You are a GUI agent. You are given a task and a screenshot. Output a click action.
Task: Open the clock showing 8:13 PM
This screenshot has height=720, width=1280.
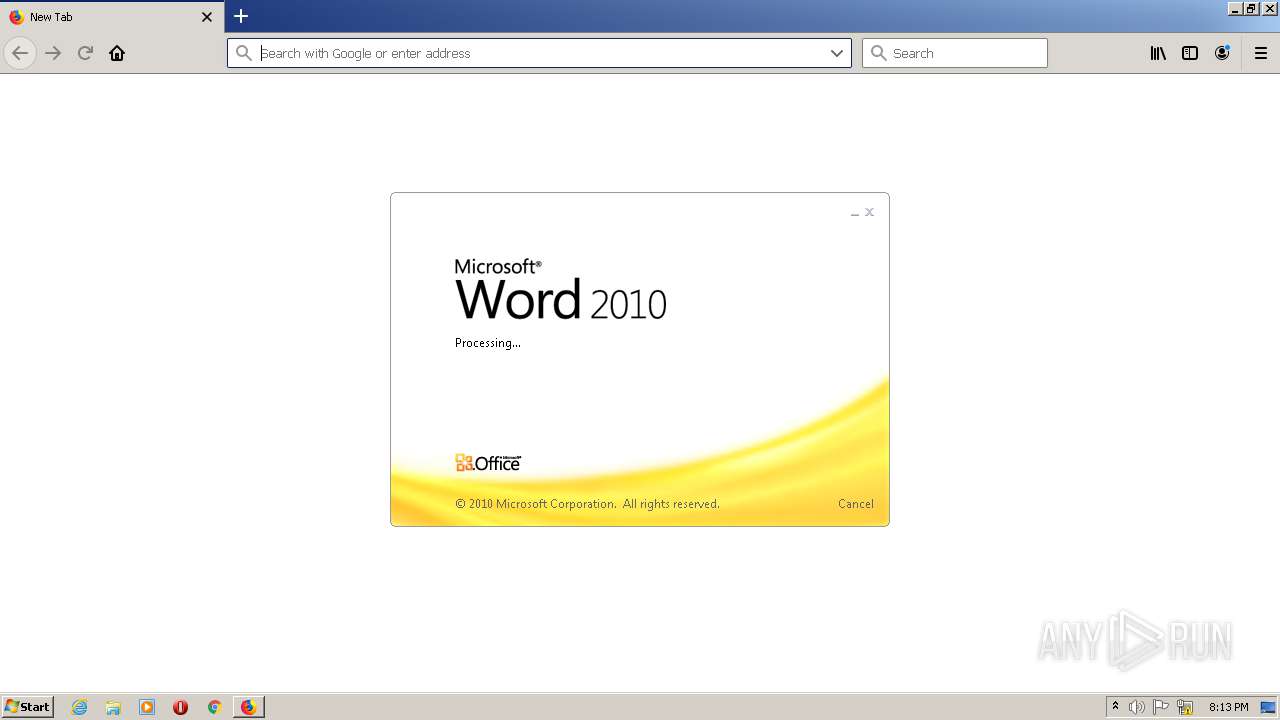(x=1228, y=707)
